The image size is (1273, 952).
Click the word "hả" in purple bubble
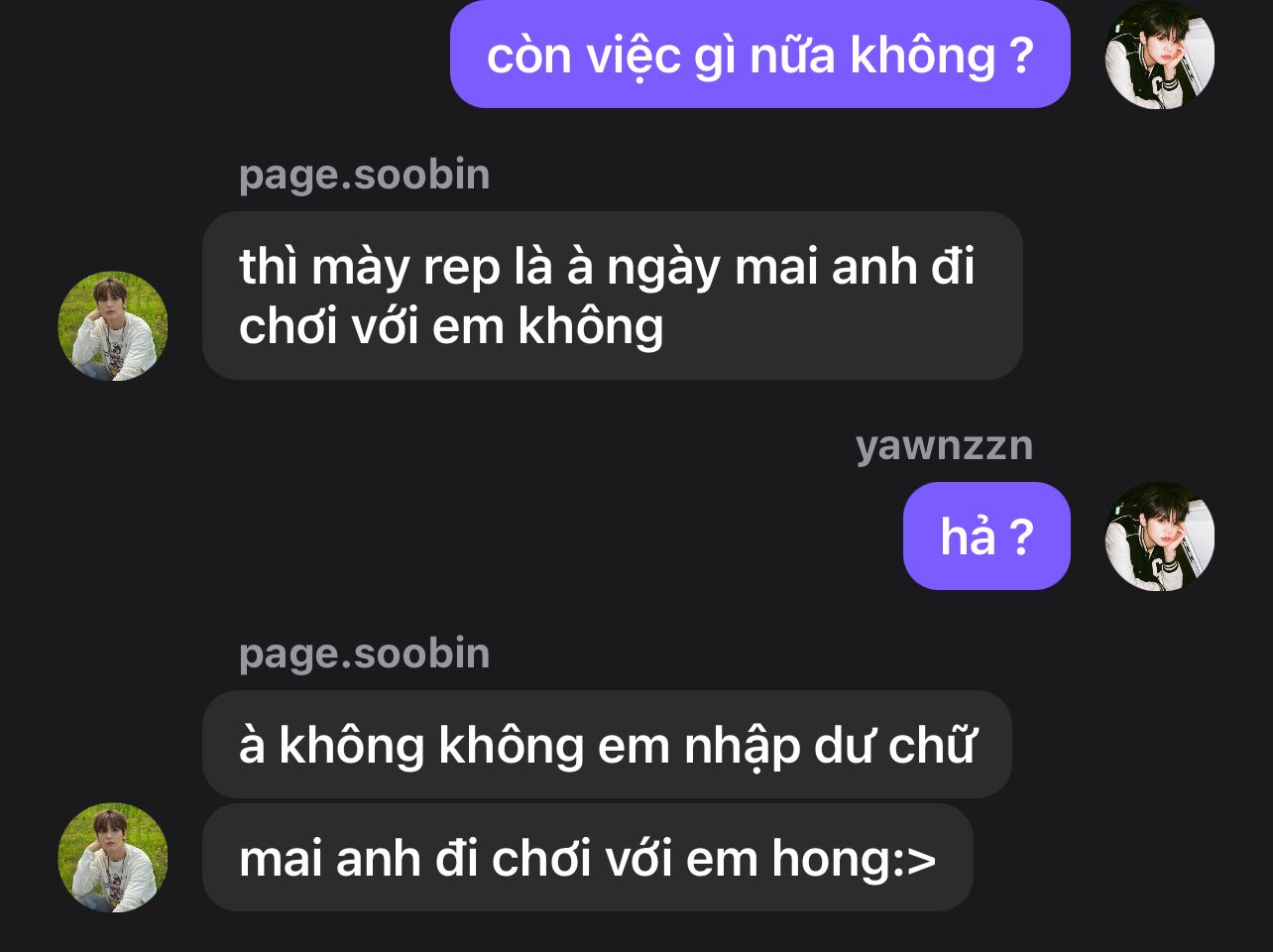tap(968, 536)
